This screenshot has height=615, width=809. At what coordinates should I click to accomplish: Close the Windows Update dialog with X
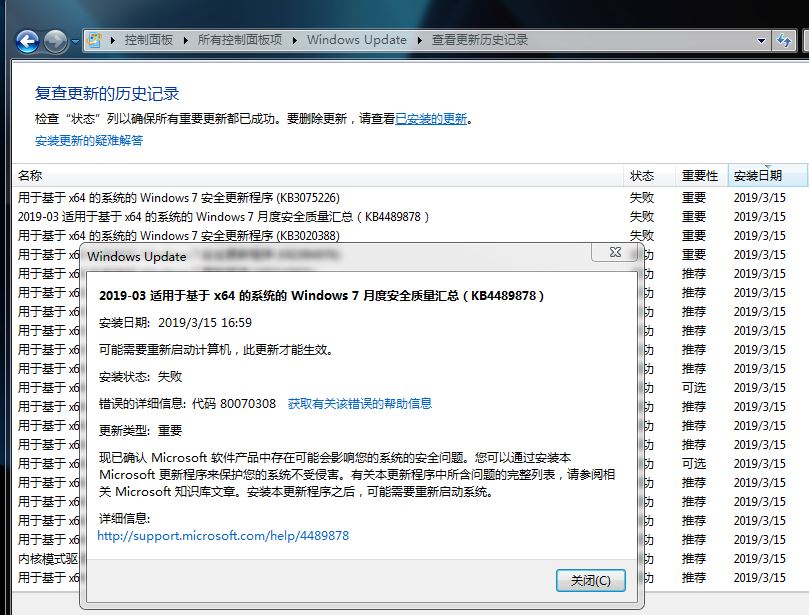(x=615, y=252)
